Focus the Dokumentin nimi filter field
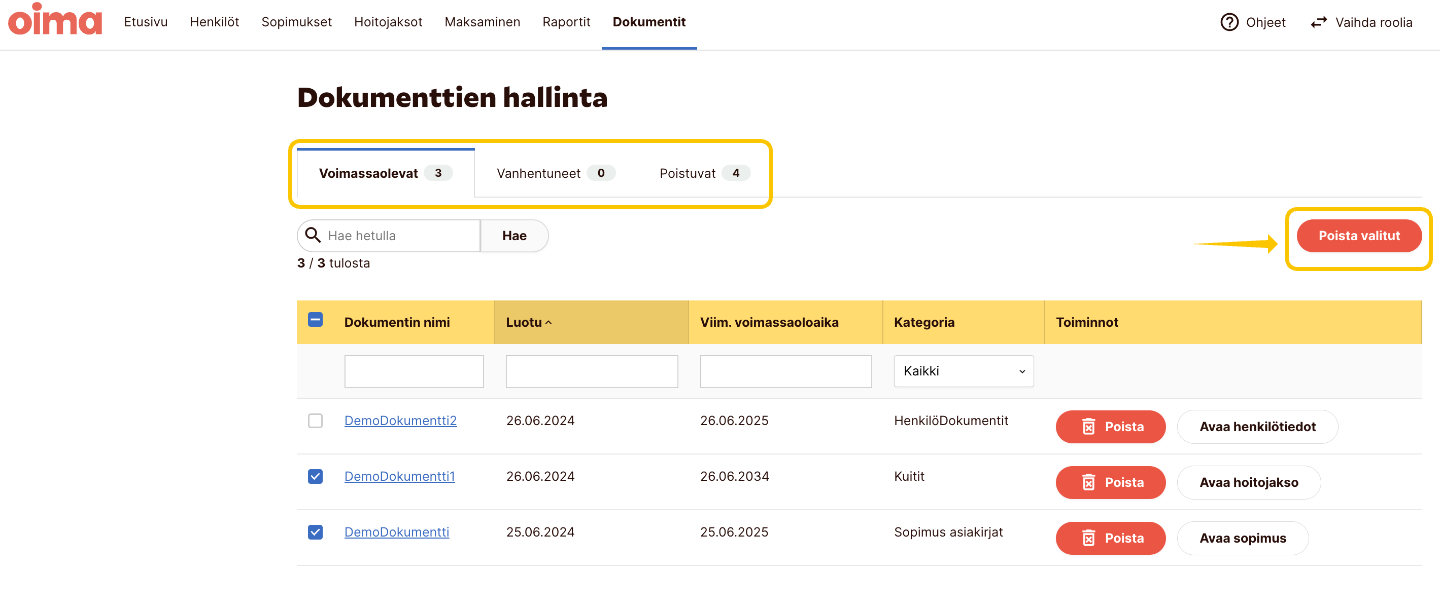Viewport: 1440px width, 610px height. tap(414, 371)
